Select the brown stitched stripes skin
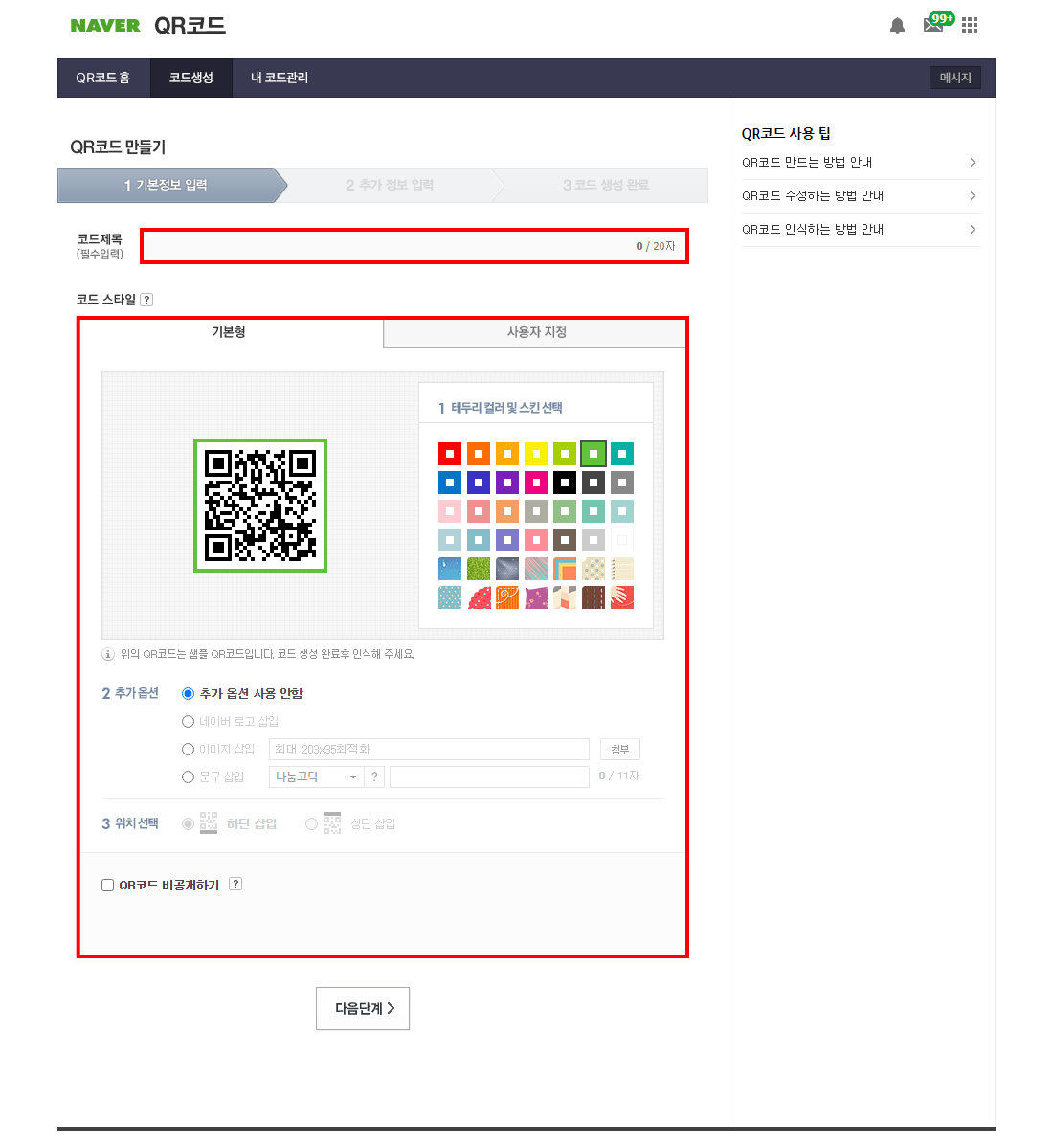 pyautogui.click(x=594, y=597)
